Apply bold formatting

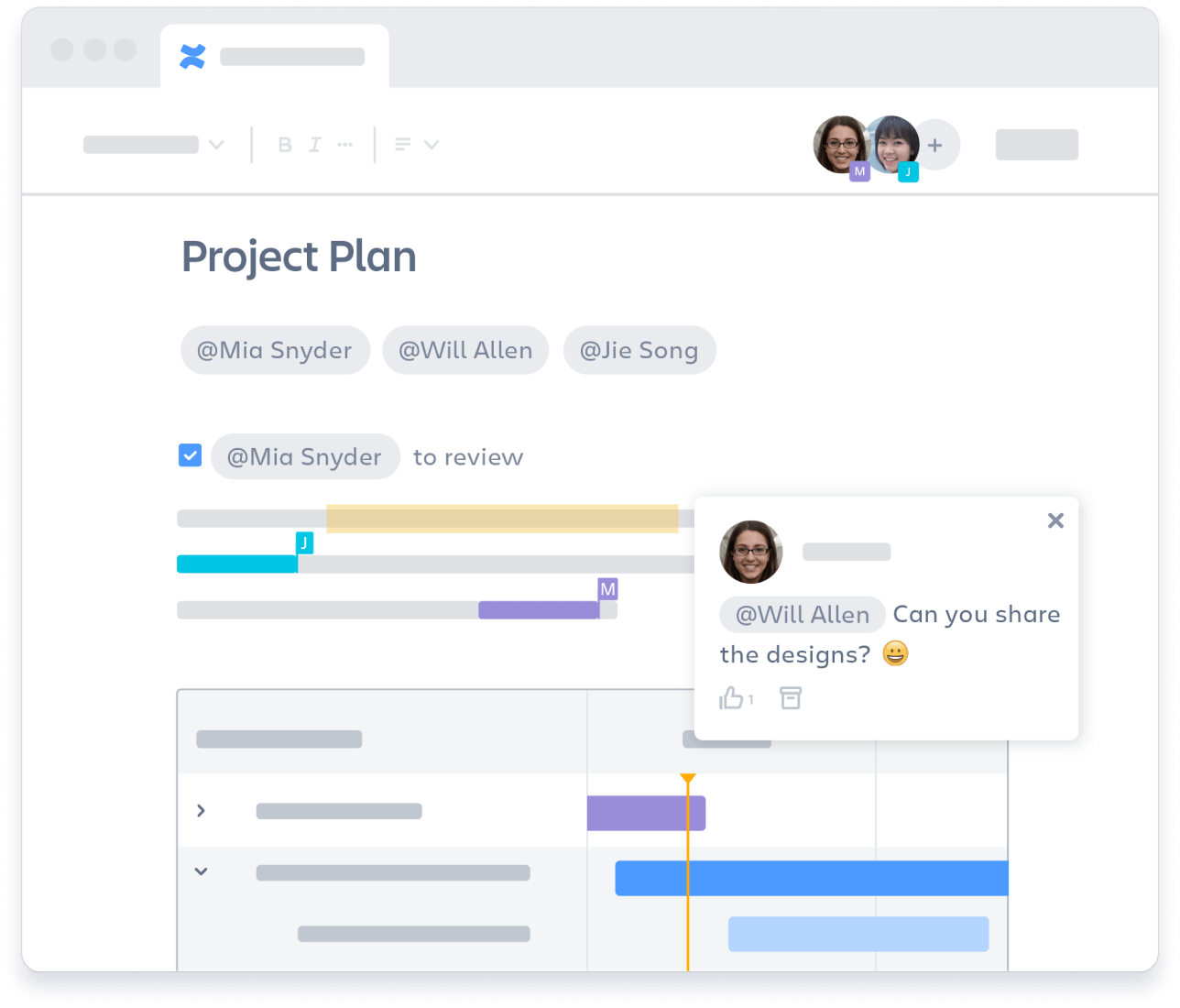pyautogui.click(x=284, y=144)
